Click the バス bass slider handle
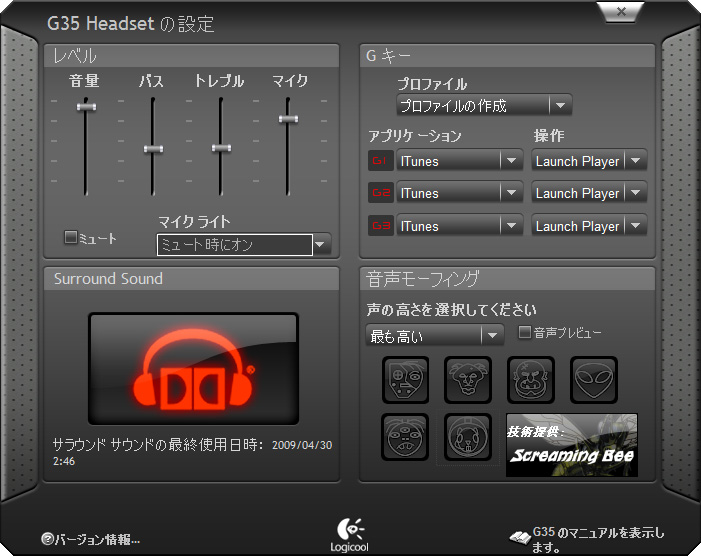This screenshot has width=701, height=556. [153, 149]
